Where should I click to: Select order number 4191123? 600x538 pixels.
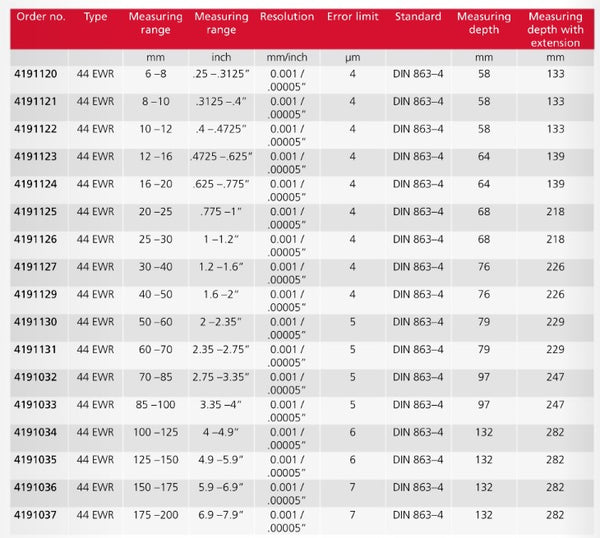pyautogui.click(x=36, y=156)
